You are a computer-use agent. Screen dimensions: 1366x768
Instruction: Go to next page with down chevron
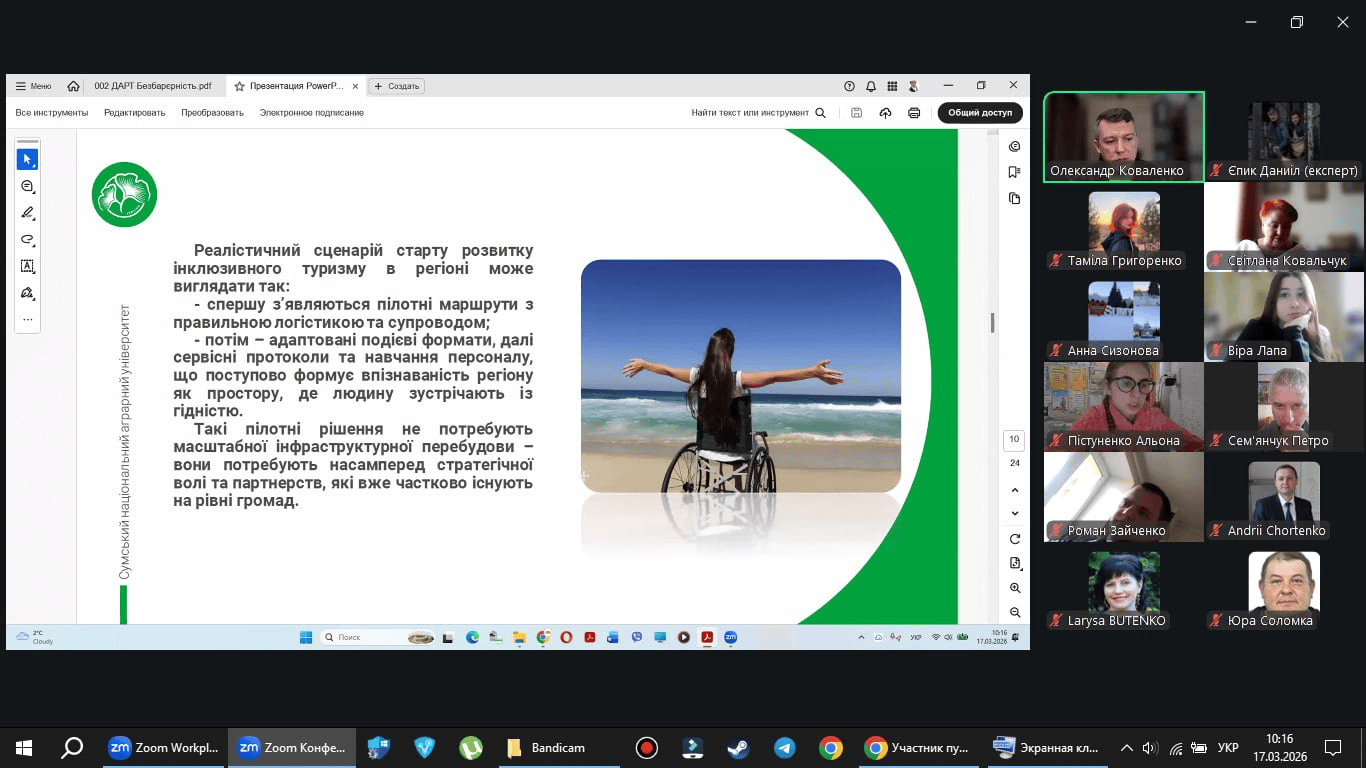pyautogui.click(x=1015, y=513)
